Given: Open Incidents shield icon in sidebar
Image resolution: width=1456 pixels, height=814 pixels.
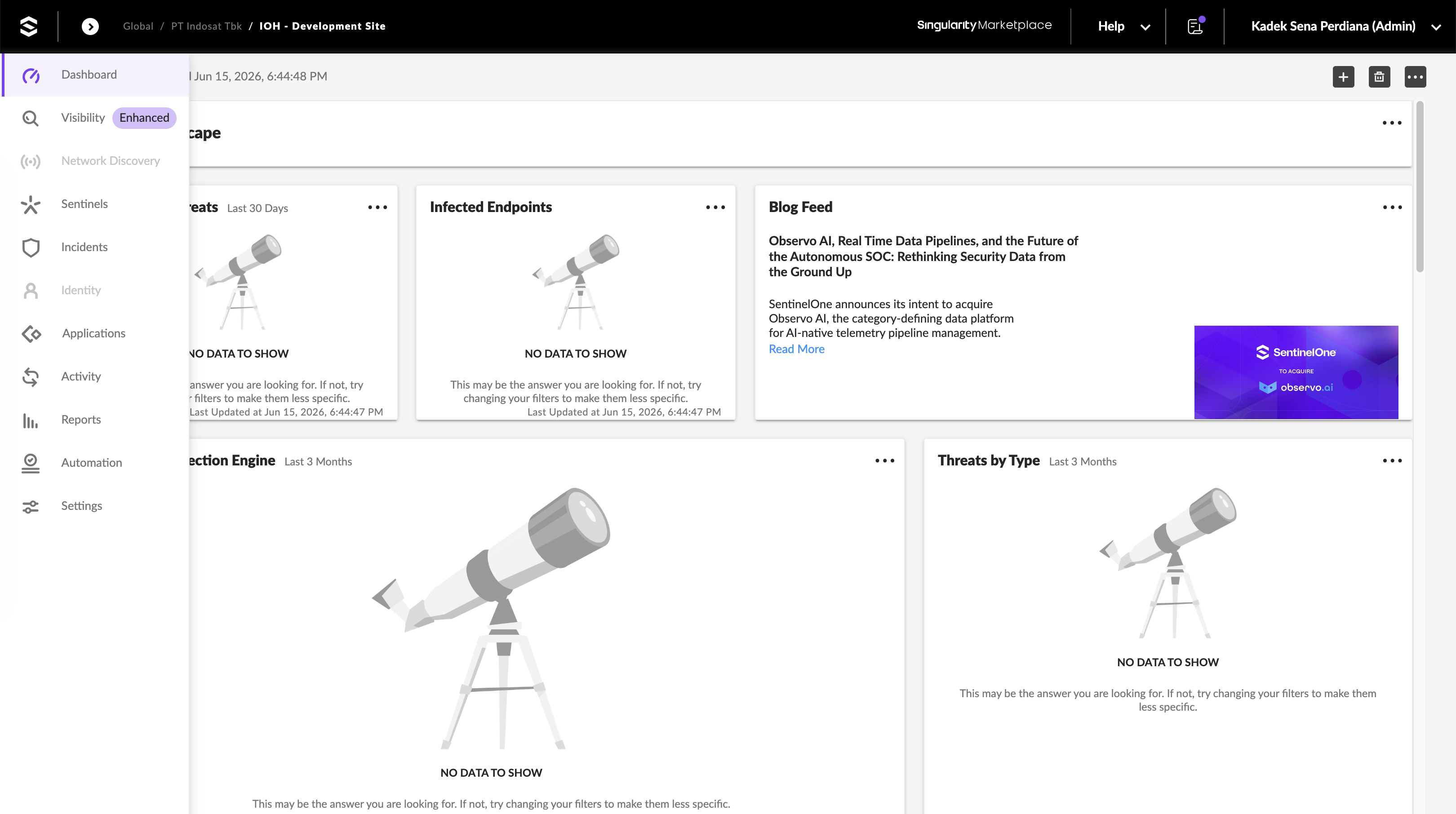Looking at the screenshot, I should [x=31, y=248].
